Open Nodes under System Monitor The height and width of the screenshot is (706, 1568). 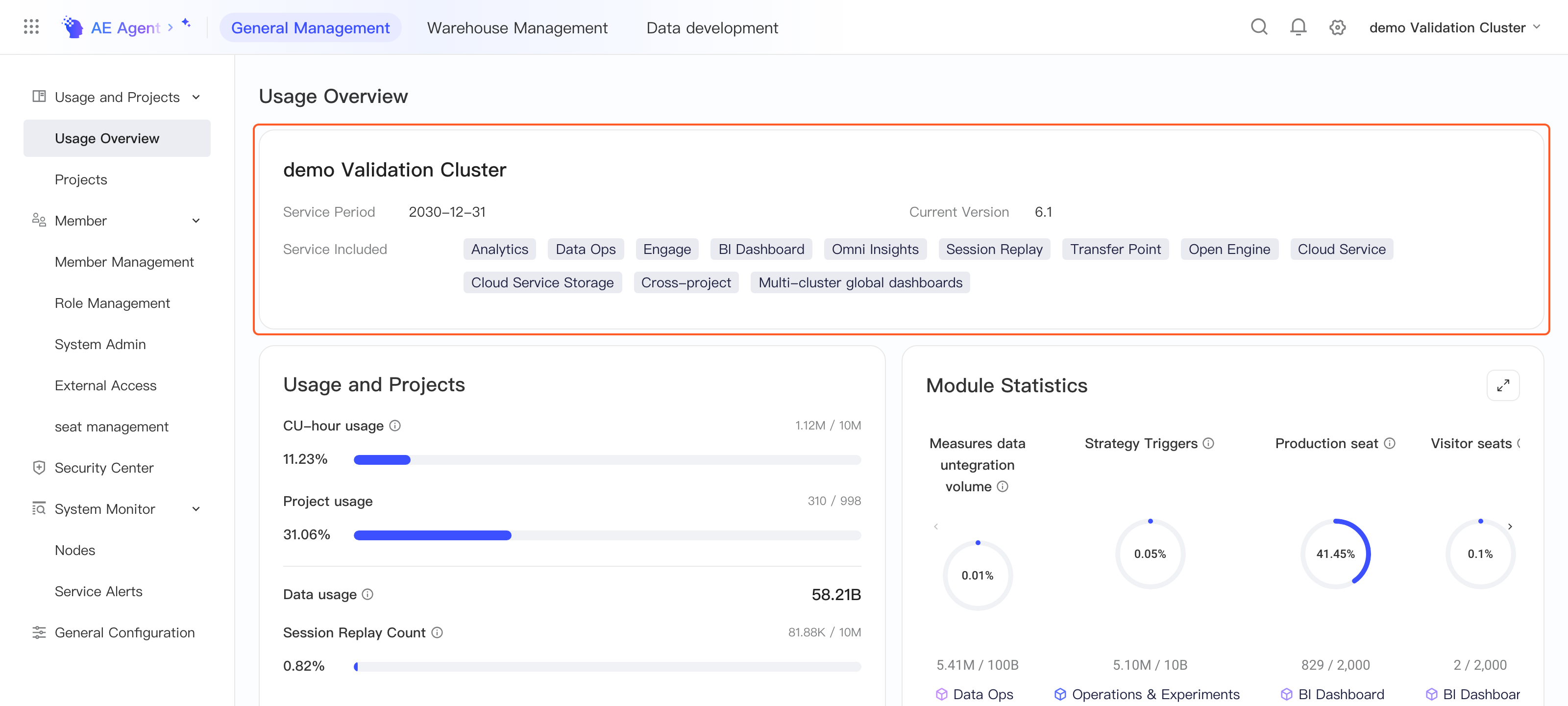(75, 550)
